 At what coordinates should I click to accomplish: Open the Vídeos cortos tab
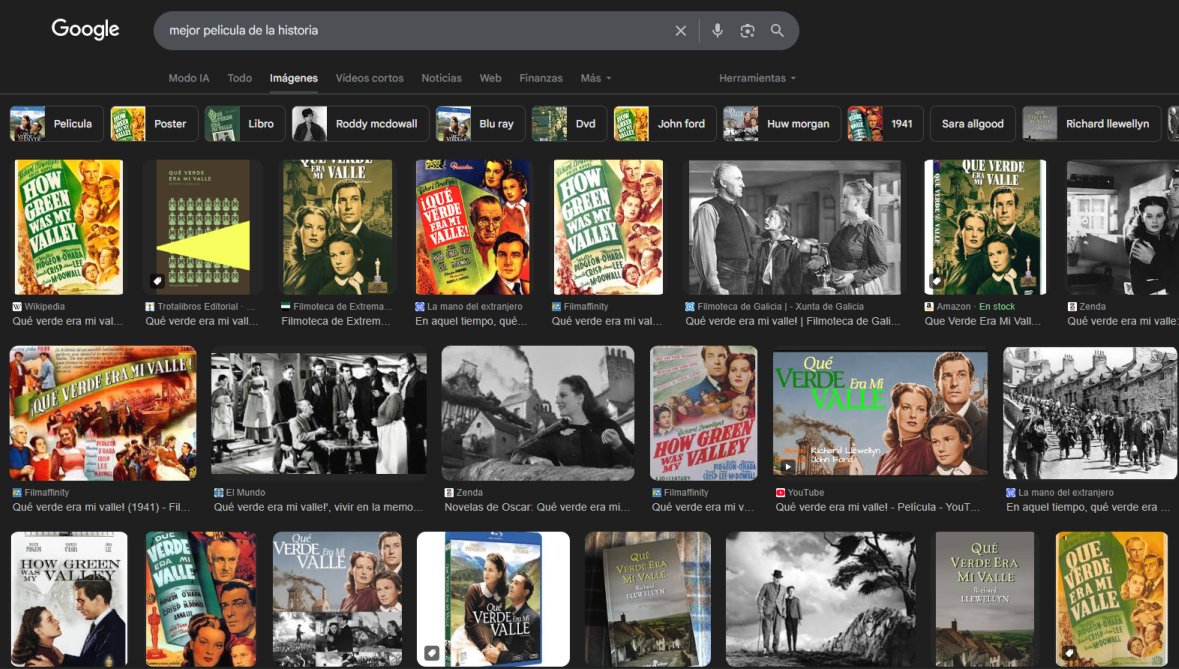point(369,78)
